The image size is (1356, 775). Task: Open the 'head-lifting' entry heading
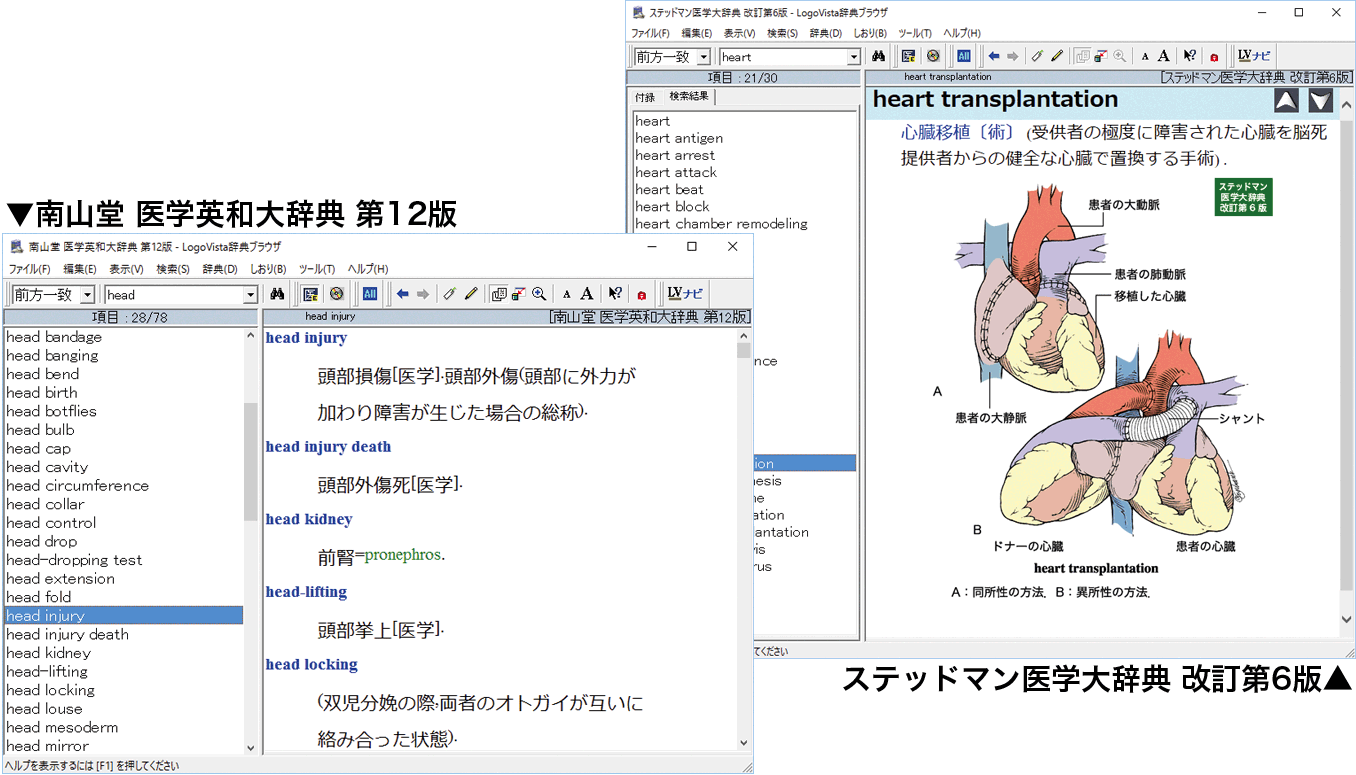(306, 592)
